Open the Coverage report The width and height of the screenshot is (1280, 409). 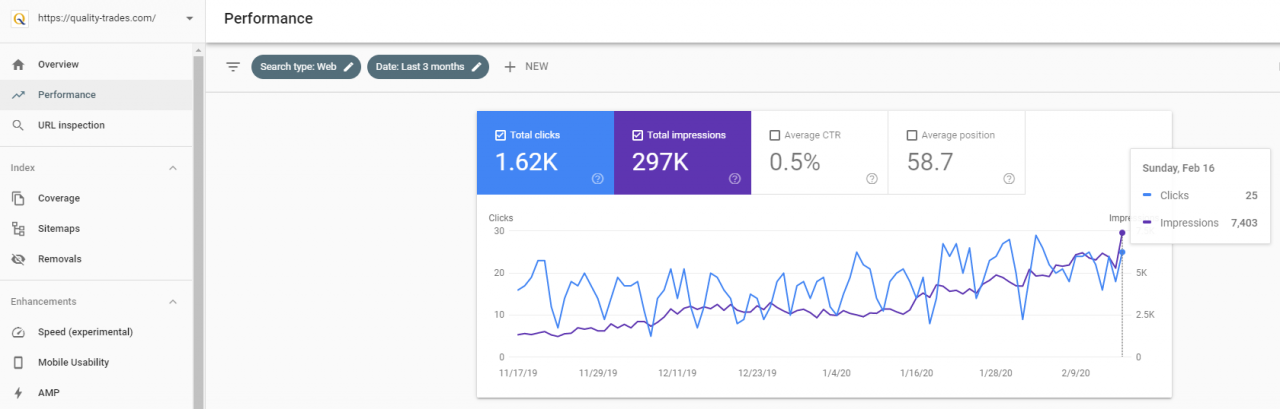pos(58,198)
